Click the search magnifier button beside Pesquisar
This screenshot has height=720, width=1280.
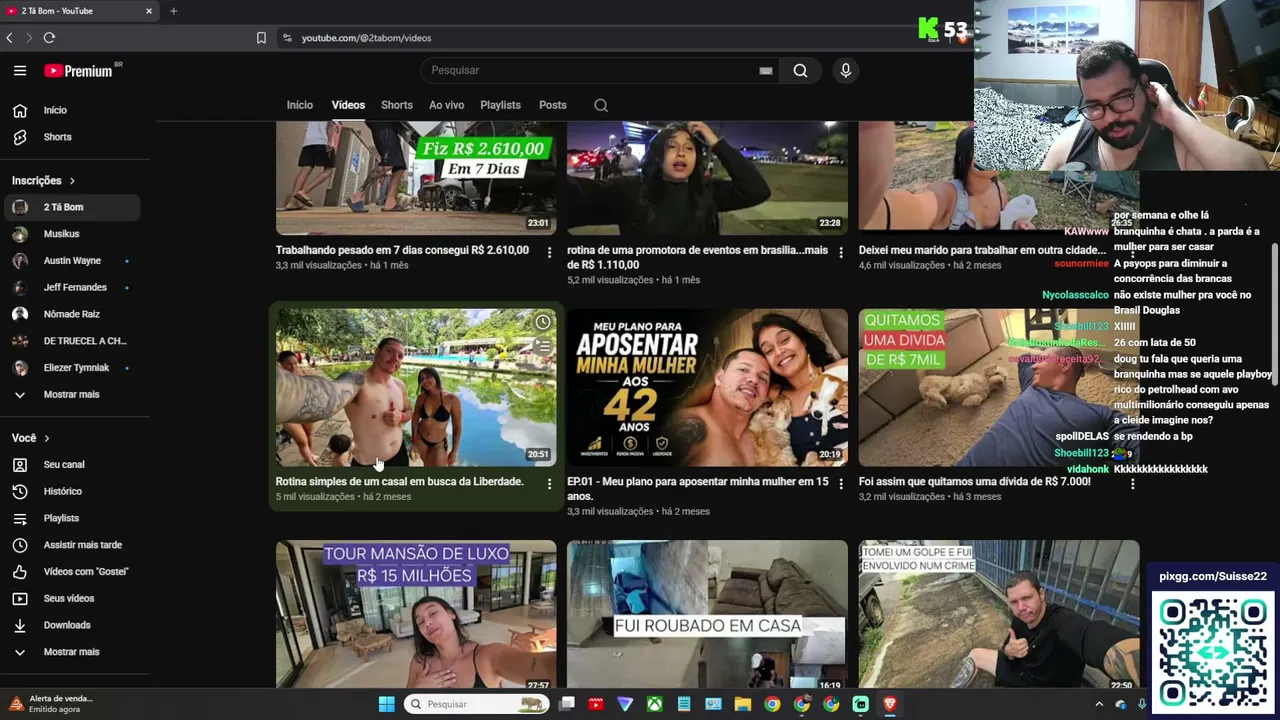[x=800, y=70]
